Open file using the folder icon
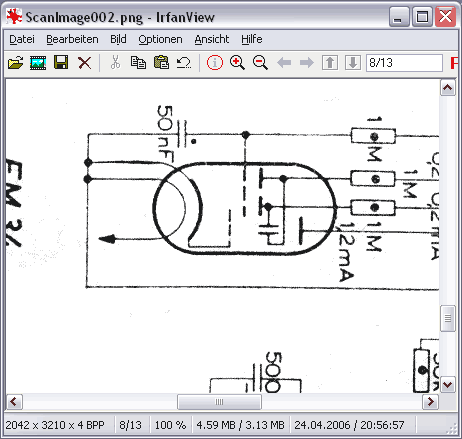The image size is (462, 439). click(16, 63)
